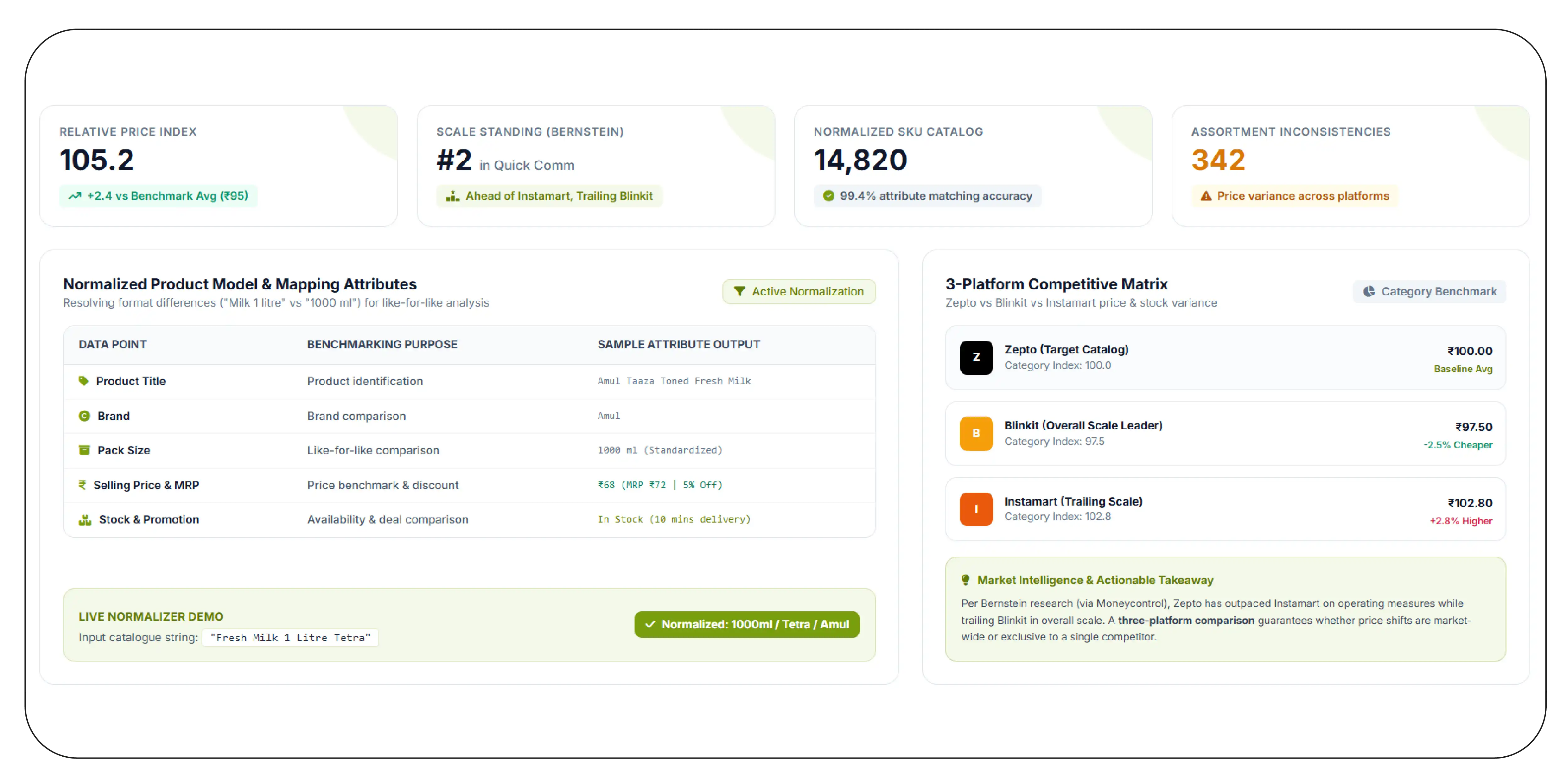This screenshot has width=1568, height=778.
Task: Click the black Z Zepto logo tile
Action: tap(976, 358)
